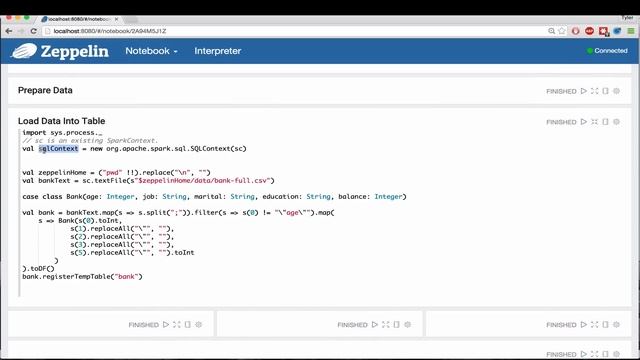Image resolution: width=640 pixels, height=360 pixels.
Task: Run the right paragraph in the three-column row
Action: 584,324
